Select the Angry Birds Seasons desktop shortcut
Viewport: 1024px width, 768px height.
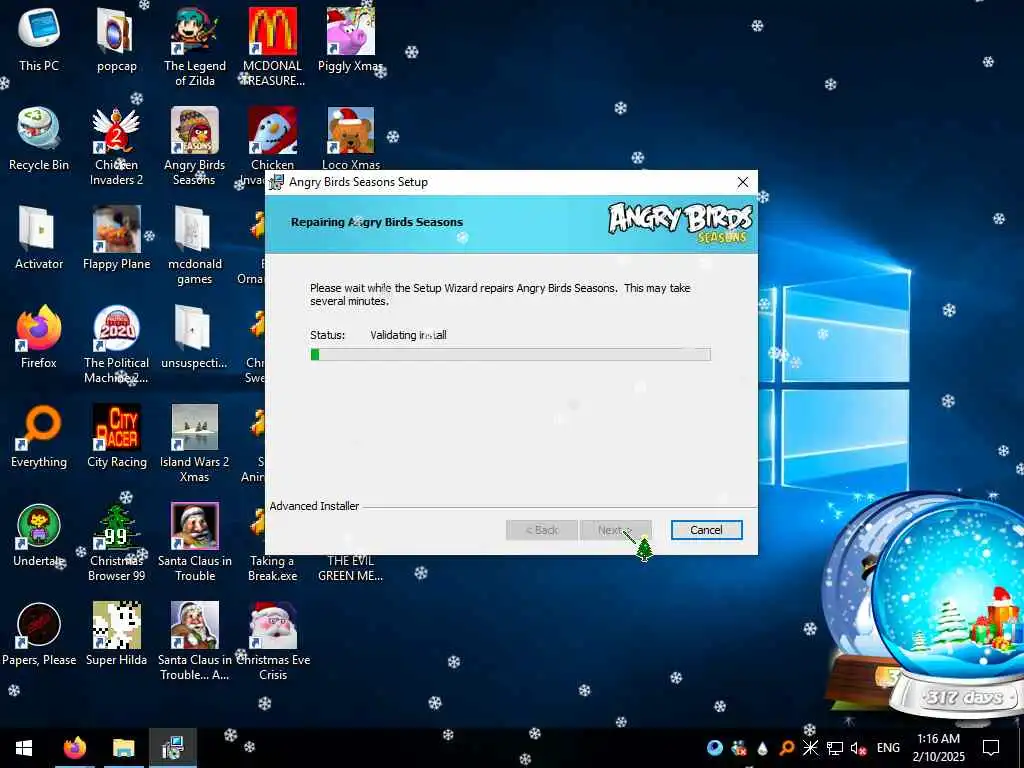[x=195, y=145]
